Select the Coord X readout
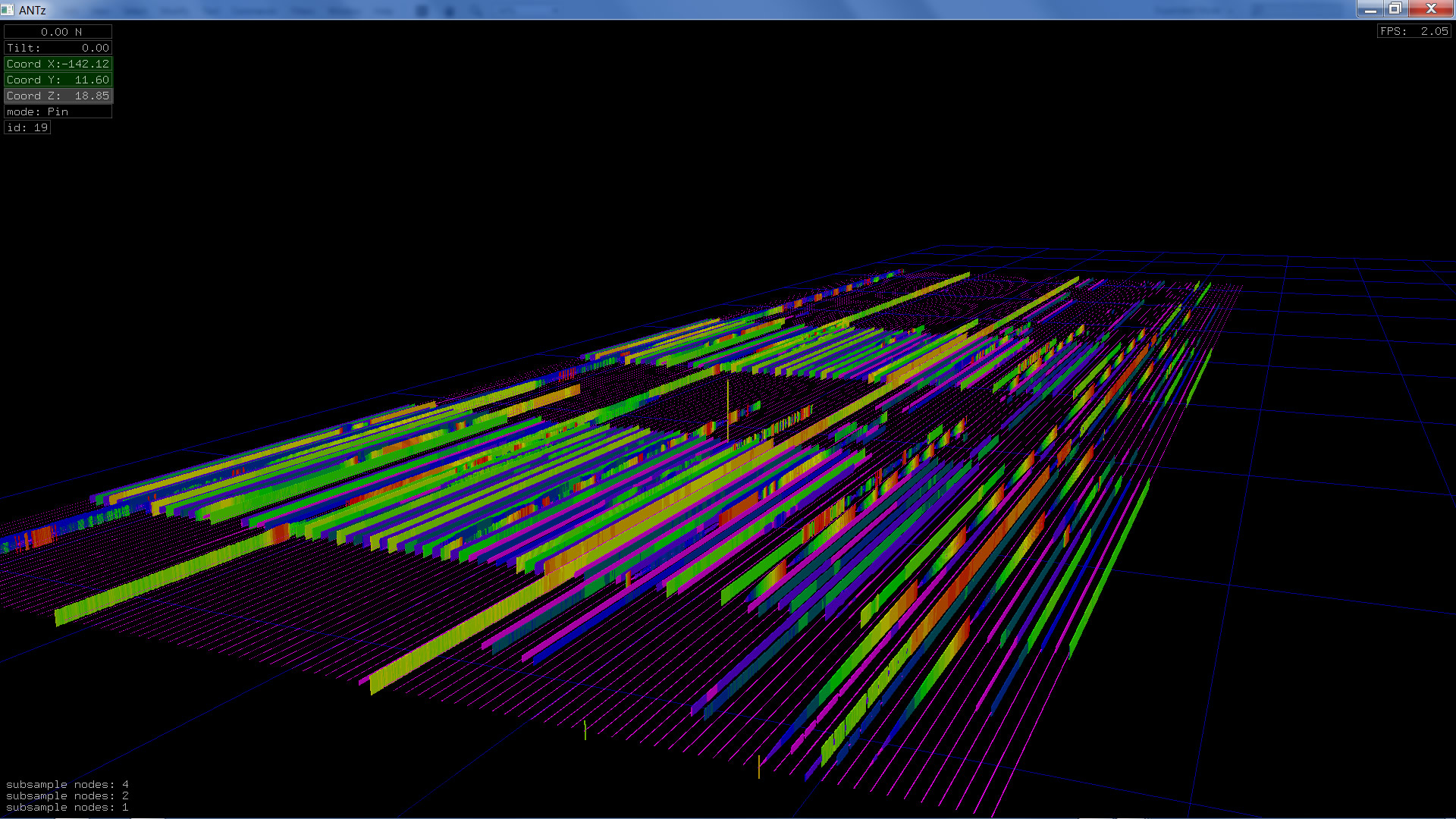1456x819 pixels. coord(58,64)
